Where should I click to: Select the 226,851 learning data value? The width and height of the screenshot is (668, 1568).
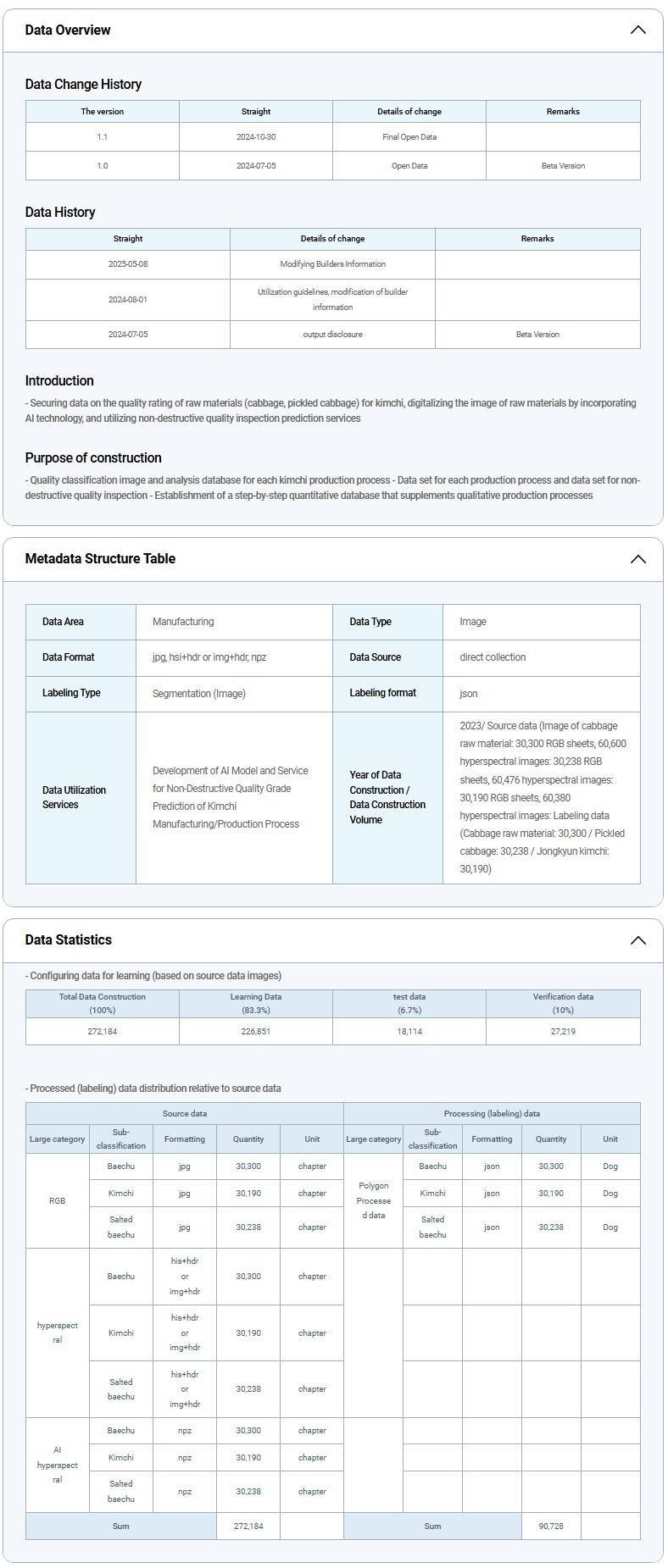click(256, 1032)
